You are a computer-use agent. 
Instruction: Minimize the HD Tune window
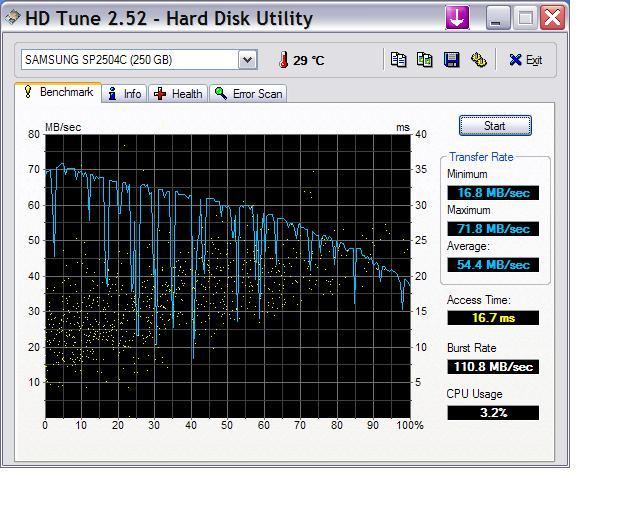pyautogui.click(x=498, y=18)
